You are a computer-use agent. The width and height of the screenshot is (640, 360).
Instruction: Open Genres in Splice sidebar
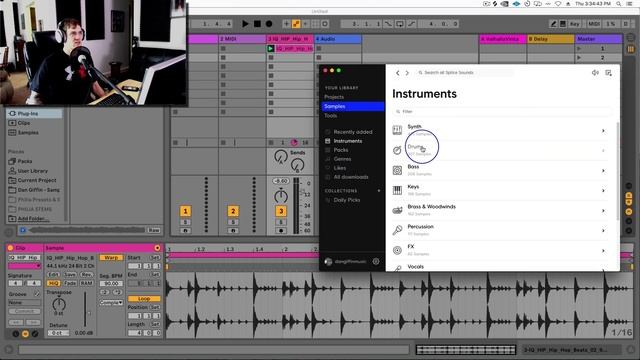point(342,159)
